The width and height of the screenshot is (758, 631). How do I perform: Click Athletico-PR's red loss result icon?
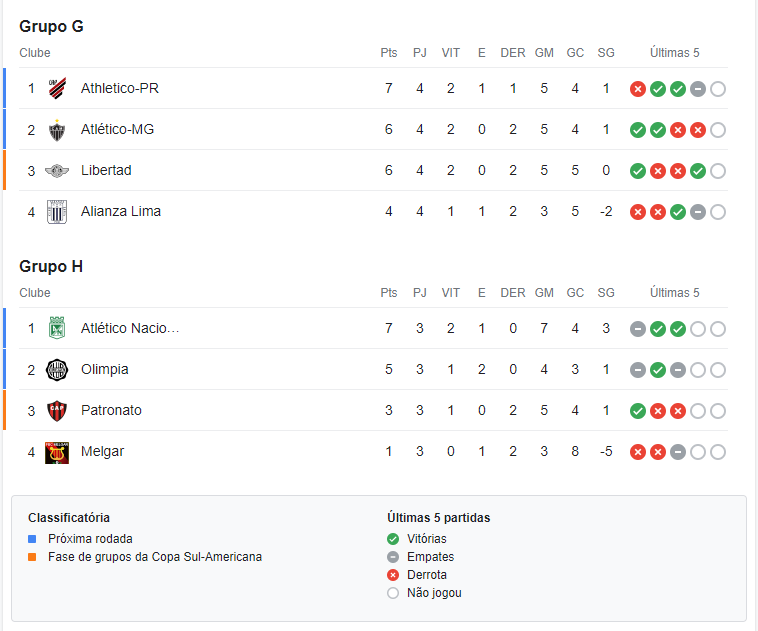[x=638, y=89]
